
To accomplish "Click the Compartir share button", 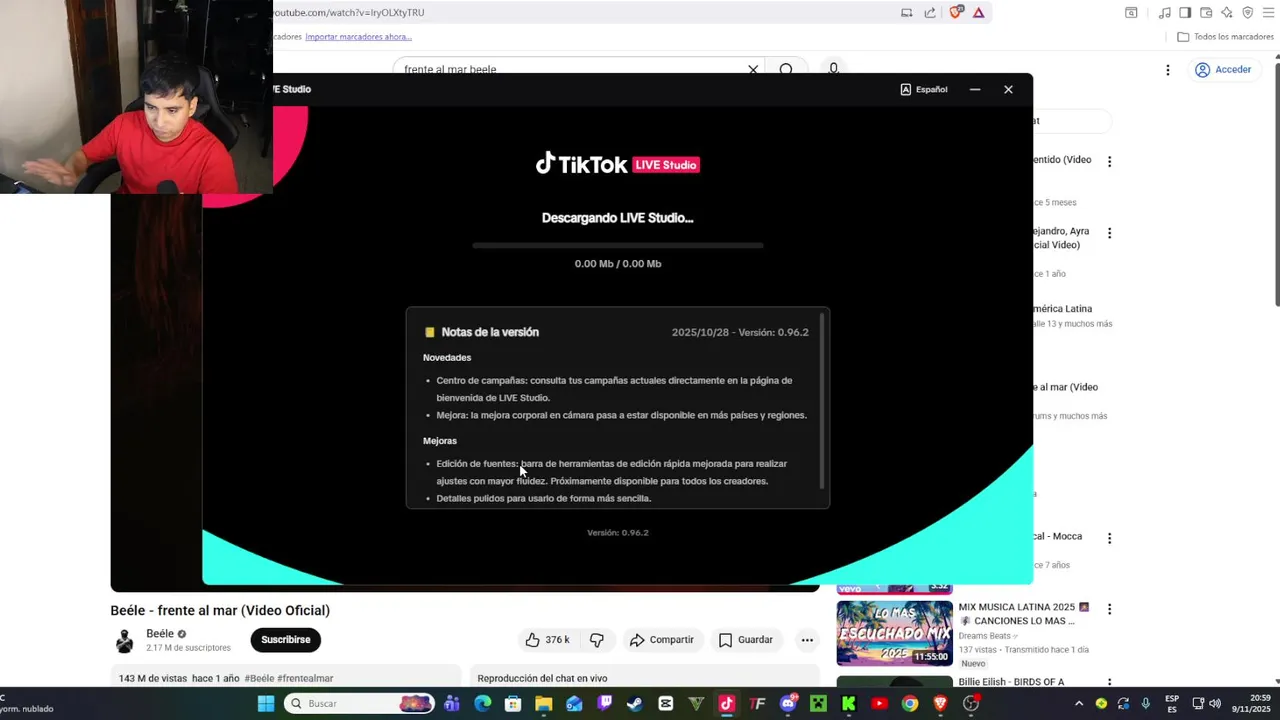I will (x=661, y=640).
